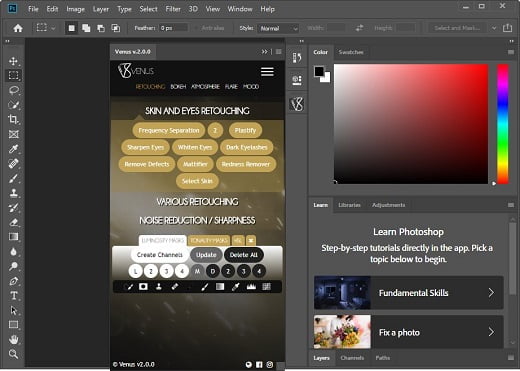Switch to the Libraries tab
The width and height of the screenshot is (520, 371).
pyautogui.click(x=349, y=205)
